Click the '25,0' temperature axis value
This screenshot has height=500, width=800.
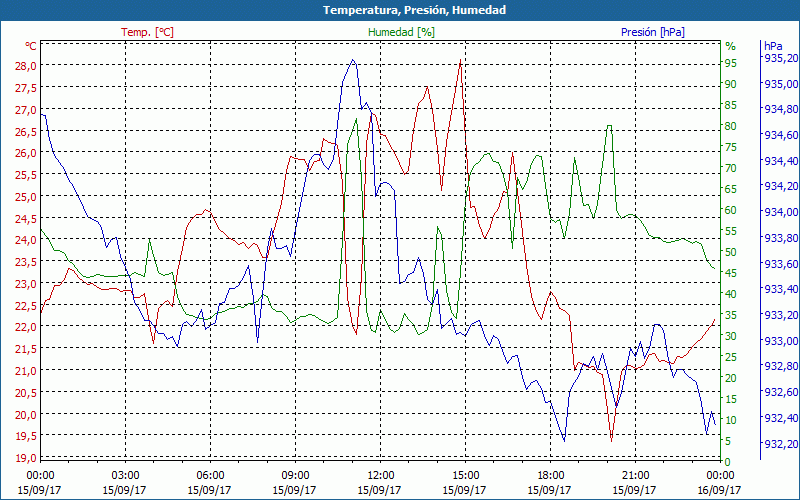point(26,197)
